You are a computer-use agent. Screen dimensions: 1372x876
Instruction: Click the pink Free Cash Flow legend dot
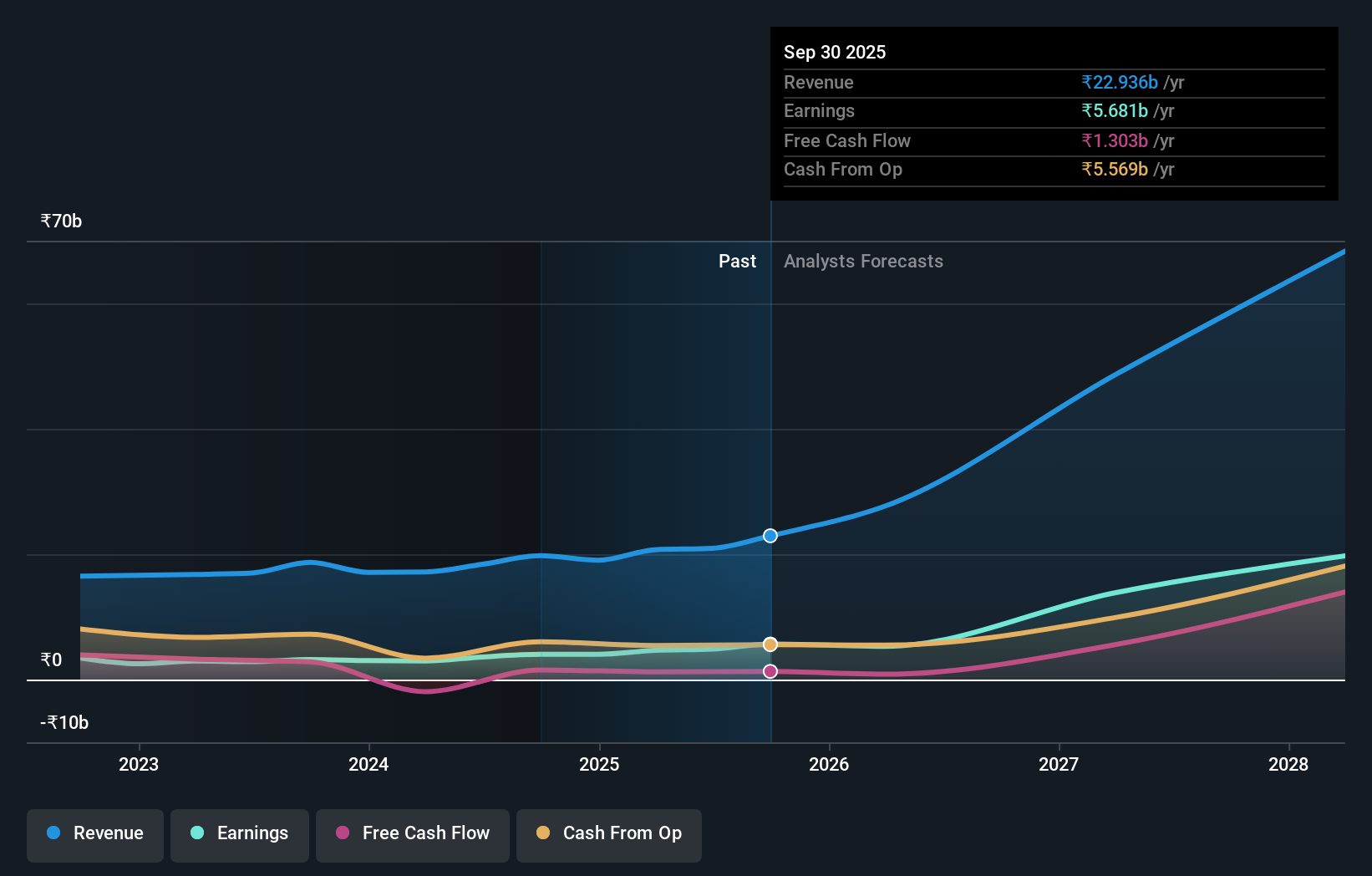point(343,833)
